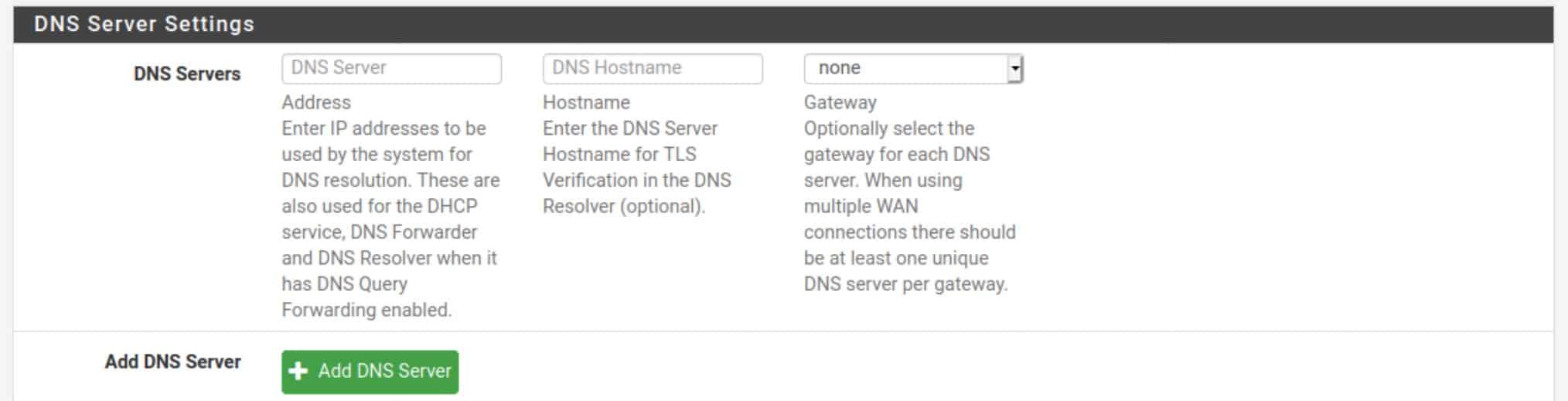
Task: Click the text 'Optionally select the'
Action: 889,129
